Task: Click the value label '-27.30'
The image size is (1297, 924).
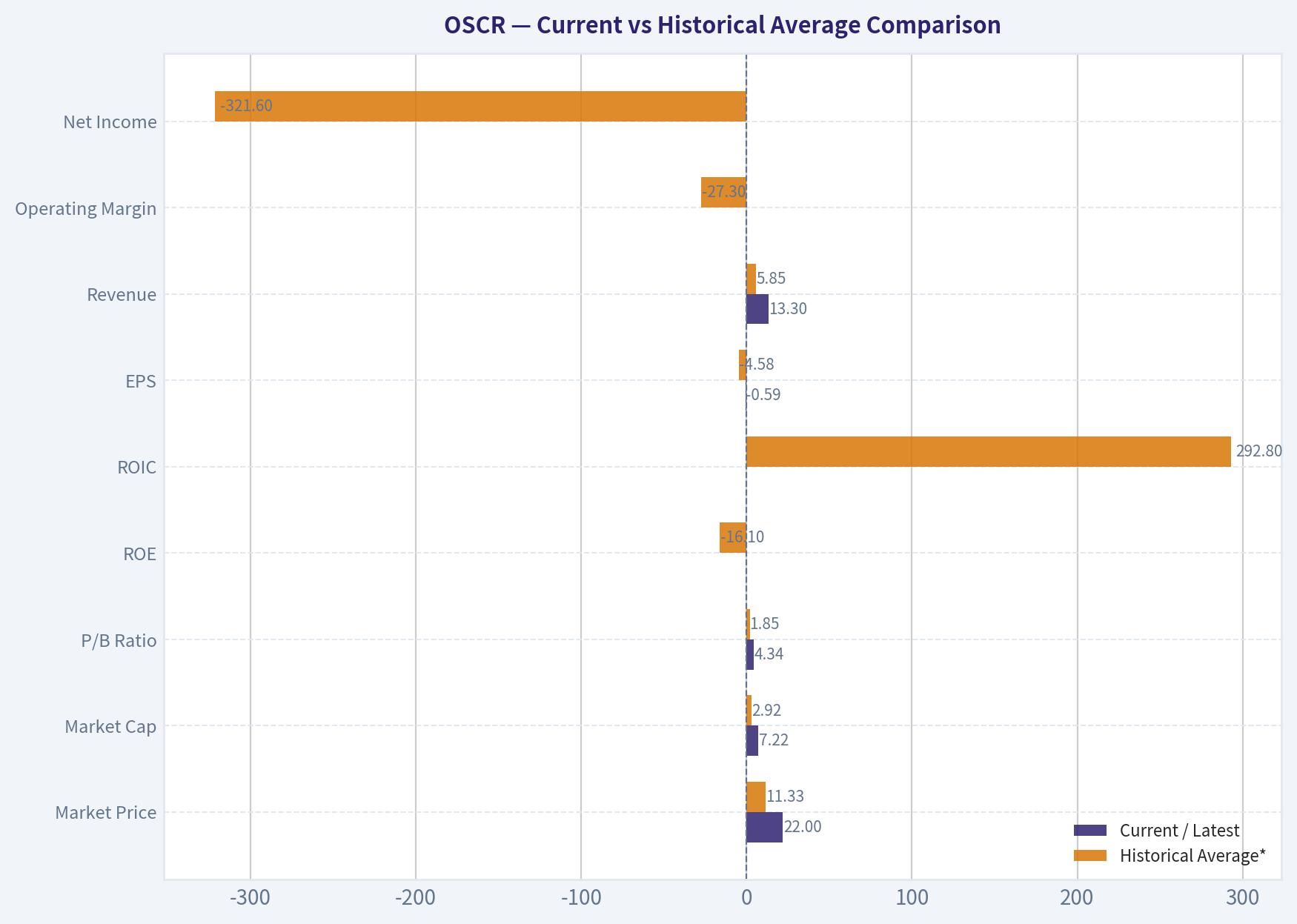Action: click(x=724, y=192)
